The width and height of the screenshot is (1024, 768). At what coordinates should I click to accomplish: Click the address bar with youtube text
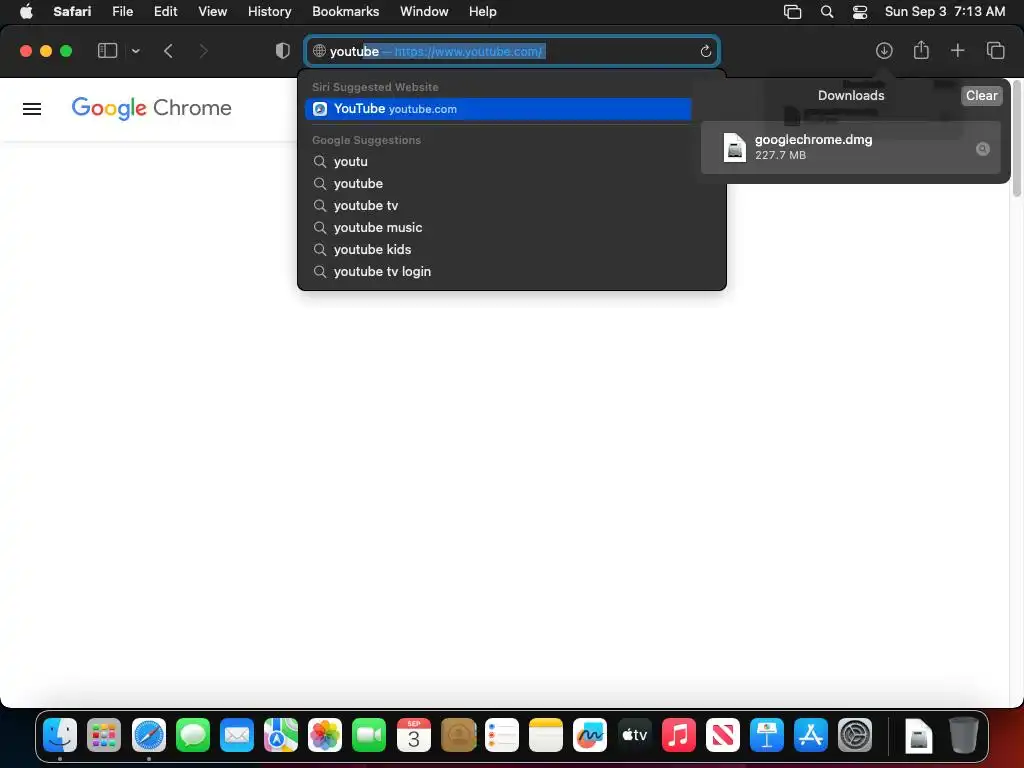tap(512, 51)
